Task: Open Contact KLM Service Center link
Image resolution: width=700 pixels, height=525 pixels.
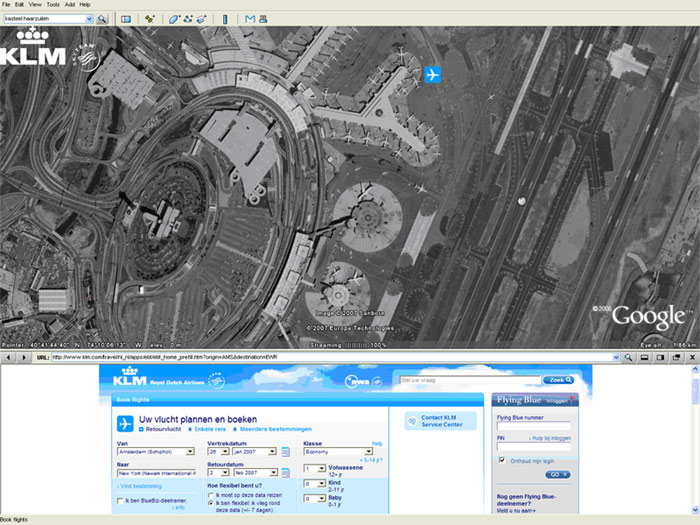Action: (x=441, y=421)
